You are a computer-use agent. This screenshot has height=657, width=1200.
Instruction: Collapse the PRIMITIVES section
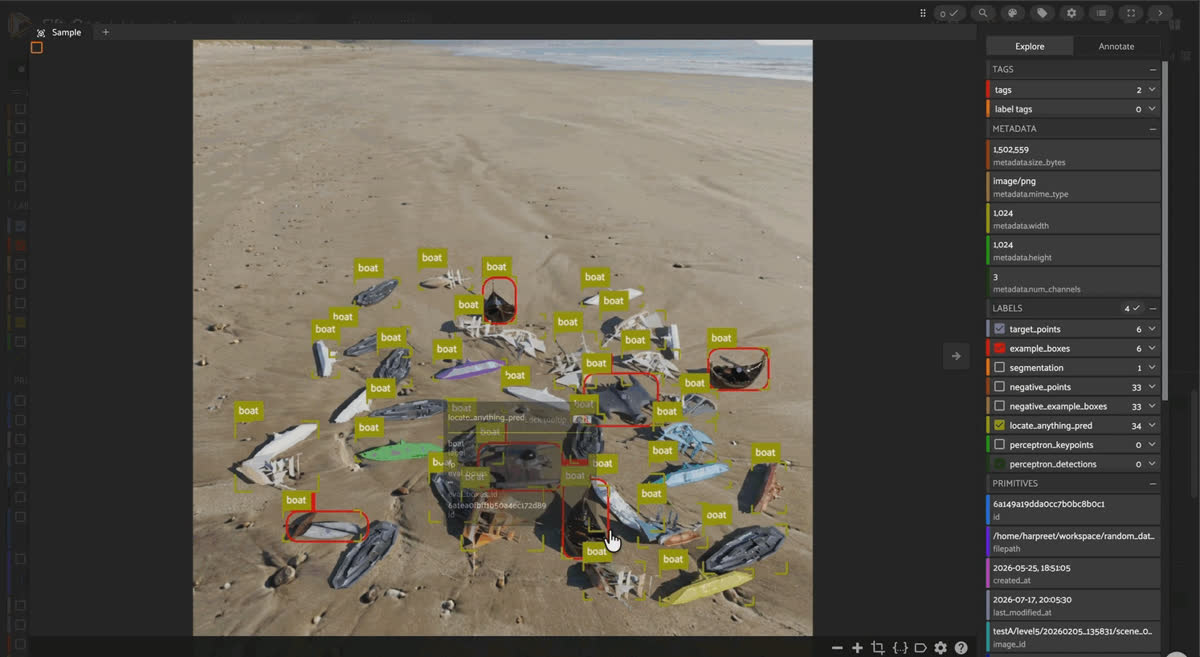tap(1153, 484)
